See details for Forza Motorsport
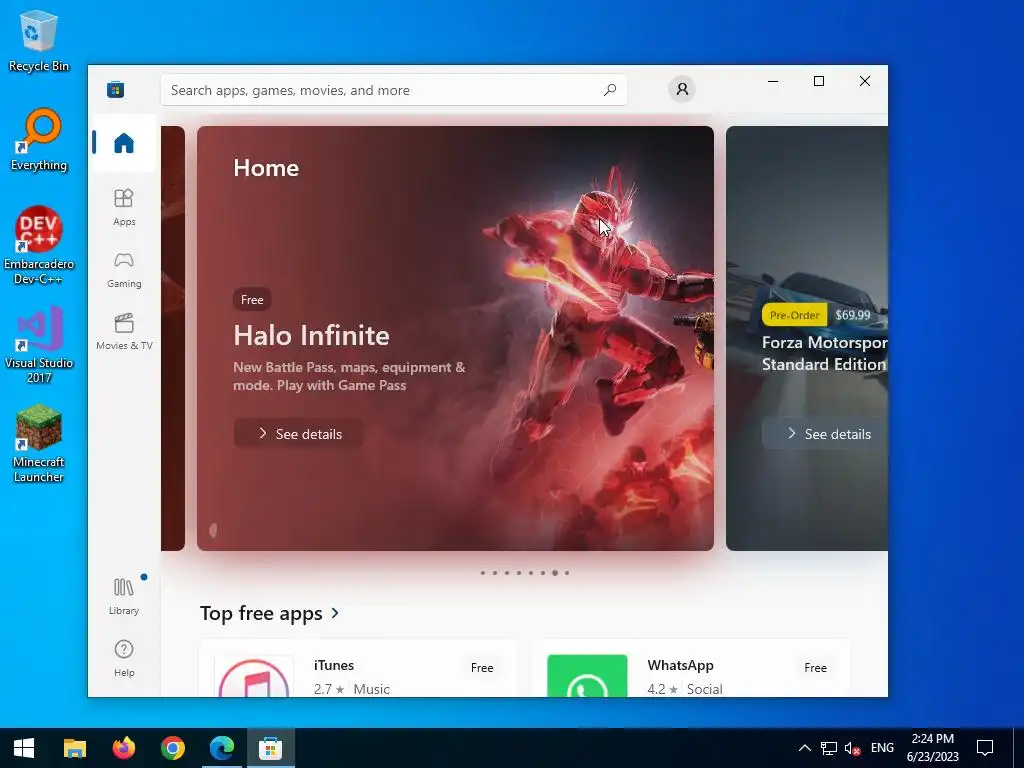 pos(825,434)
